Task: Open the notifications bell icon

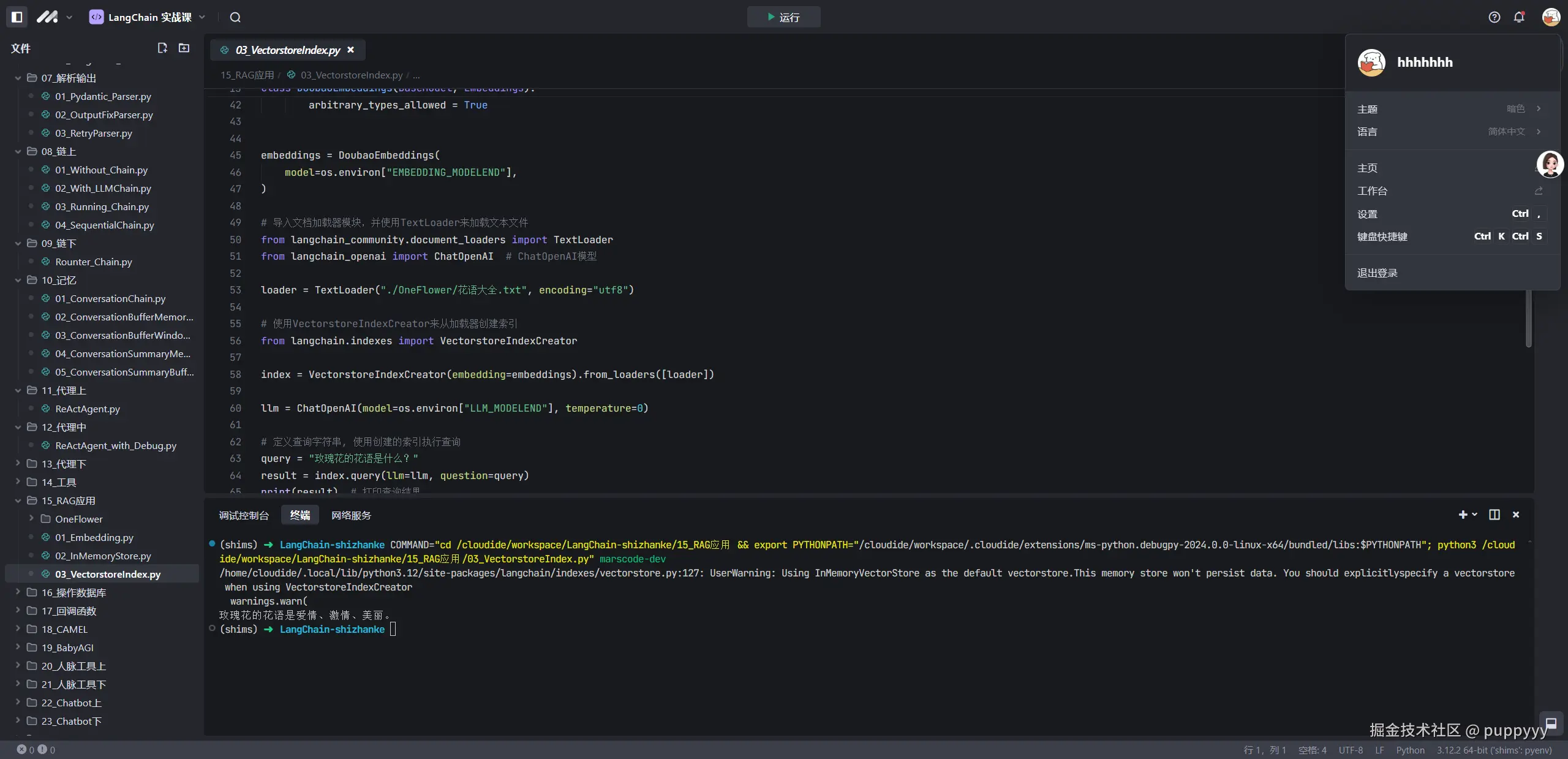Action: click(1519, 17)
